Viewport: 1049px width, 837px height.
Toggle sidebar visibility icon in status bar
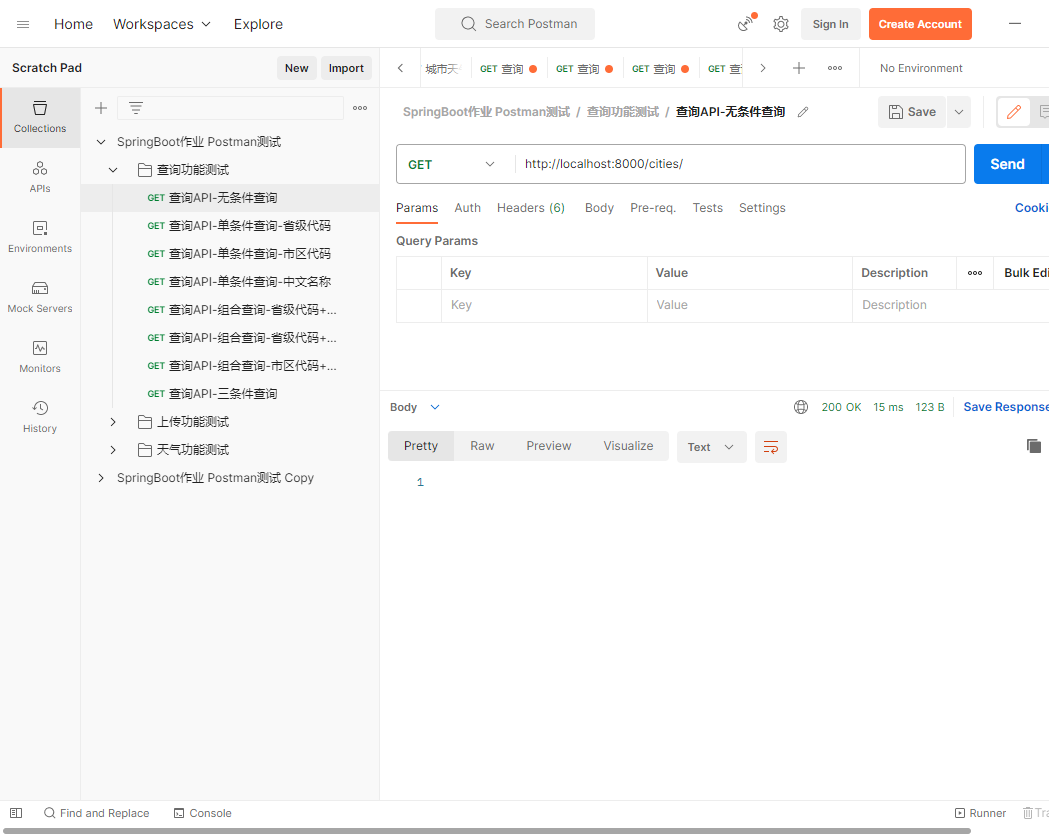tap(16, 813)
